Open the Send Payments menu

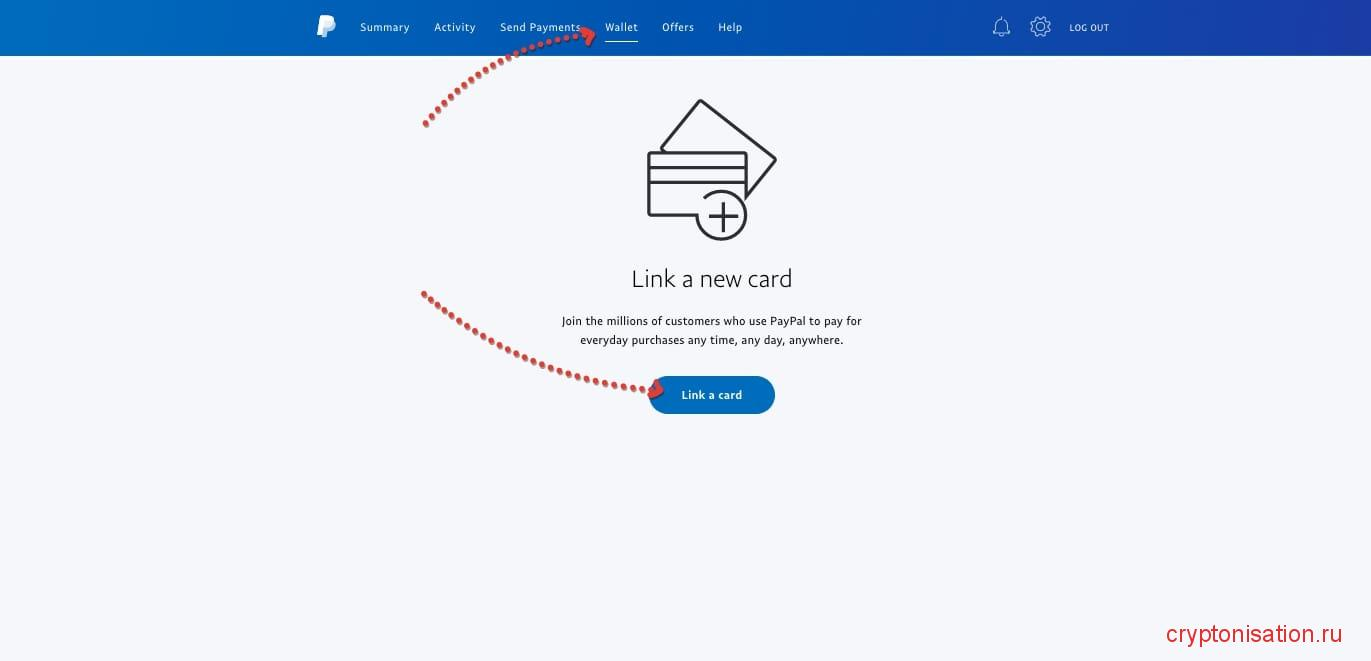[x=540, y=27]
